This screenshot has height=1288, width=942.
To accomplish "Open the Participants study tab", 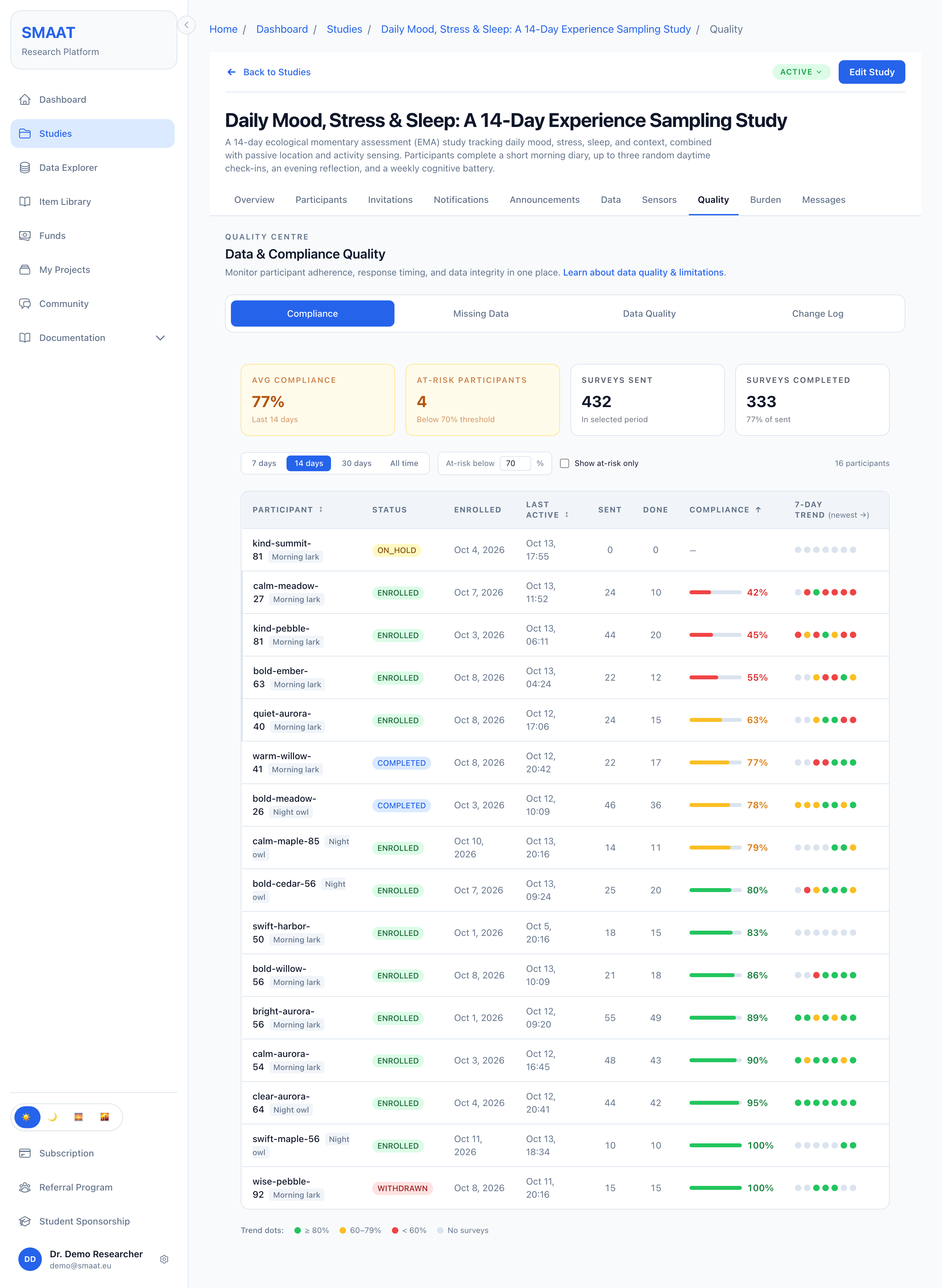I will 321,200.
